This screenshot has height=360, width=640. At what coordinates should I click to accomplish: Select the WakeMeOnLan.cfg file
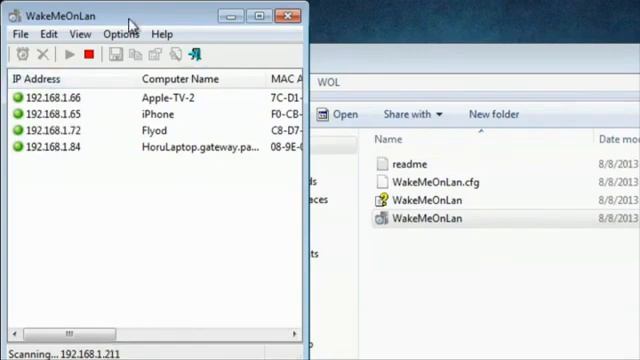pos(436,182)
